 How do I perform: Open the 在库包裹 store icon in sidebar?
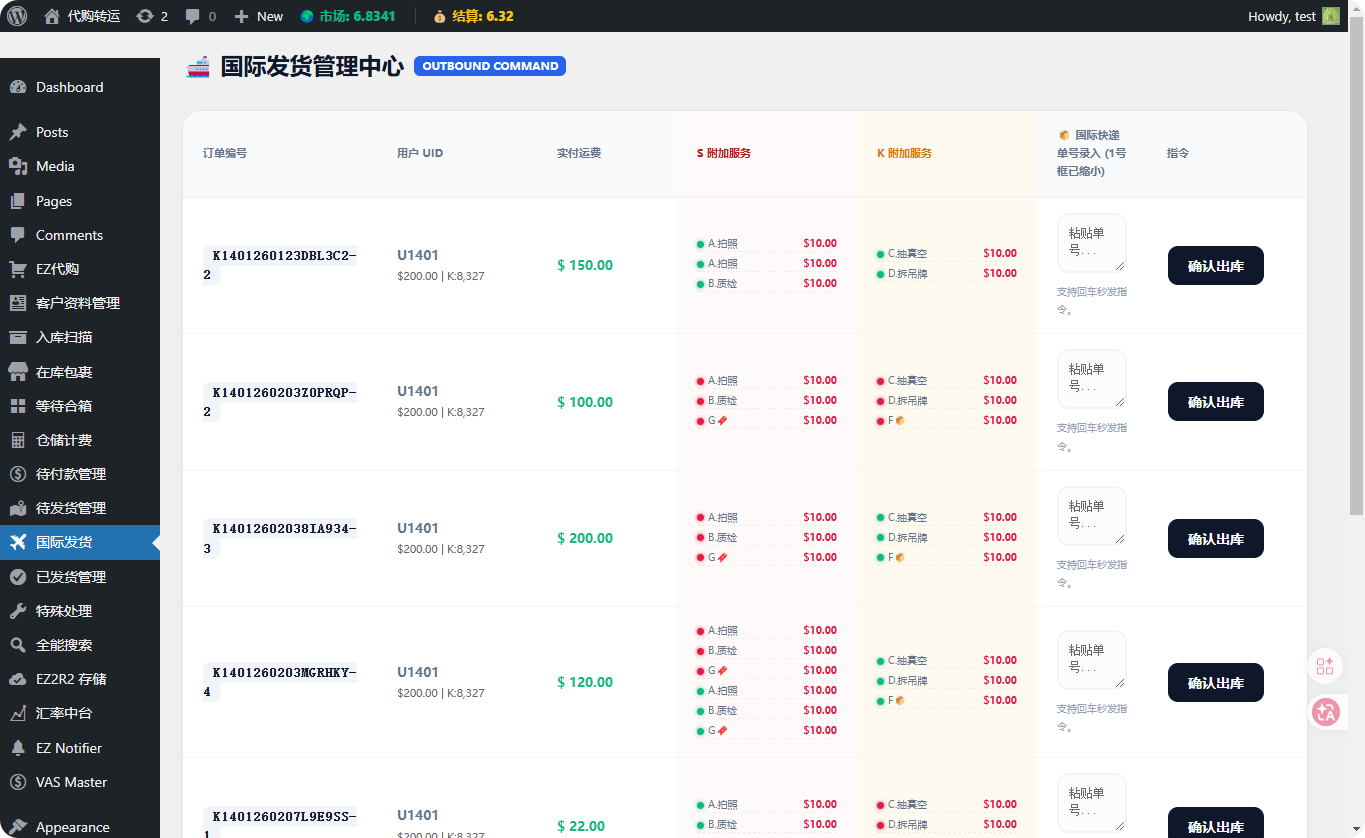(x=18, y=372)
